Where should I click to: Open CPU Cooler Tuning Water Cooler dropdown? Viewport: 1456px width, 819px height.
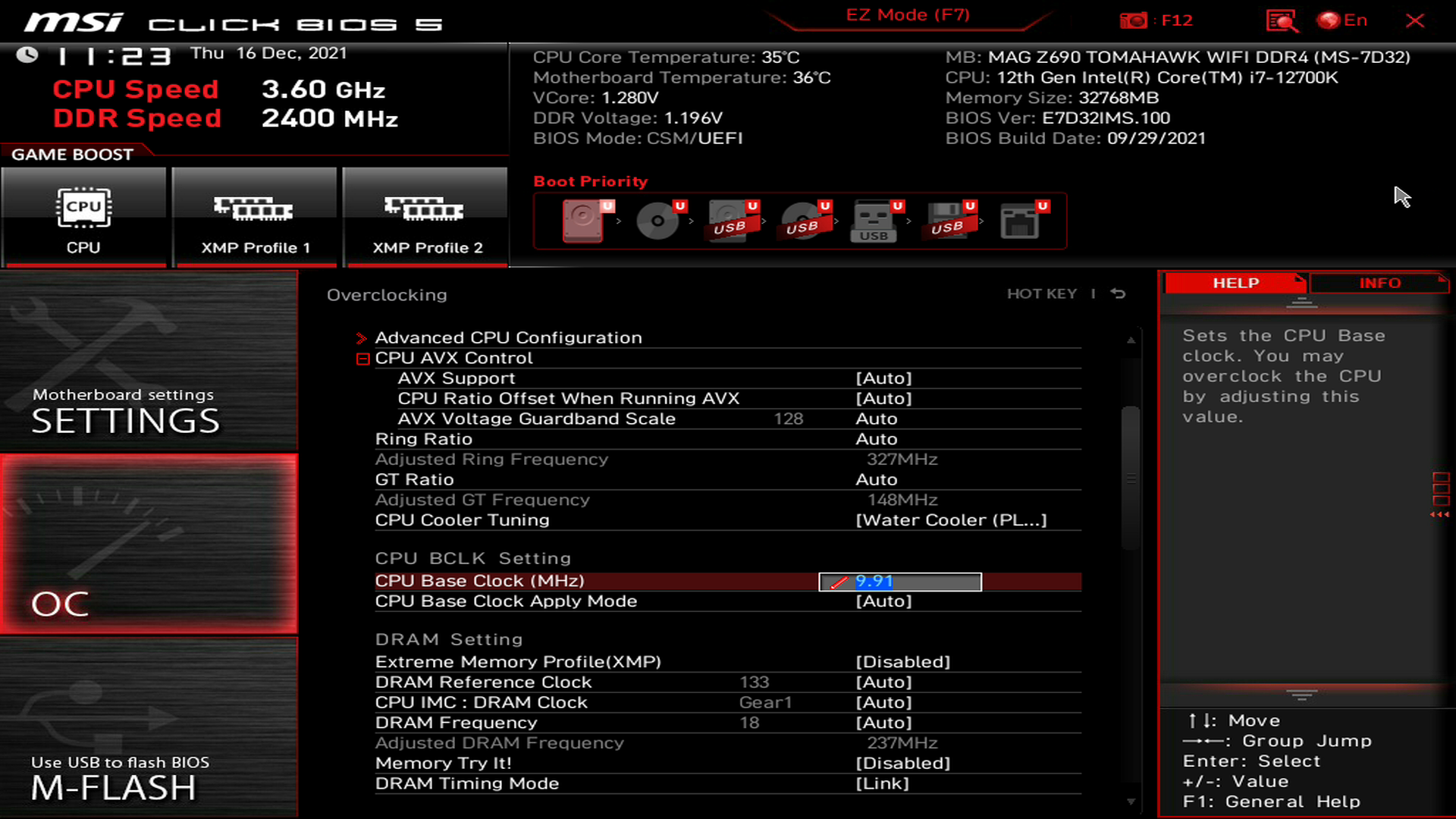tap(951, 520)
